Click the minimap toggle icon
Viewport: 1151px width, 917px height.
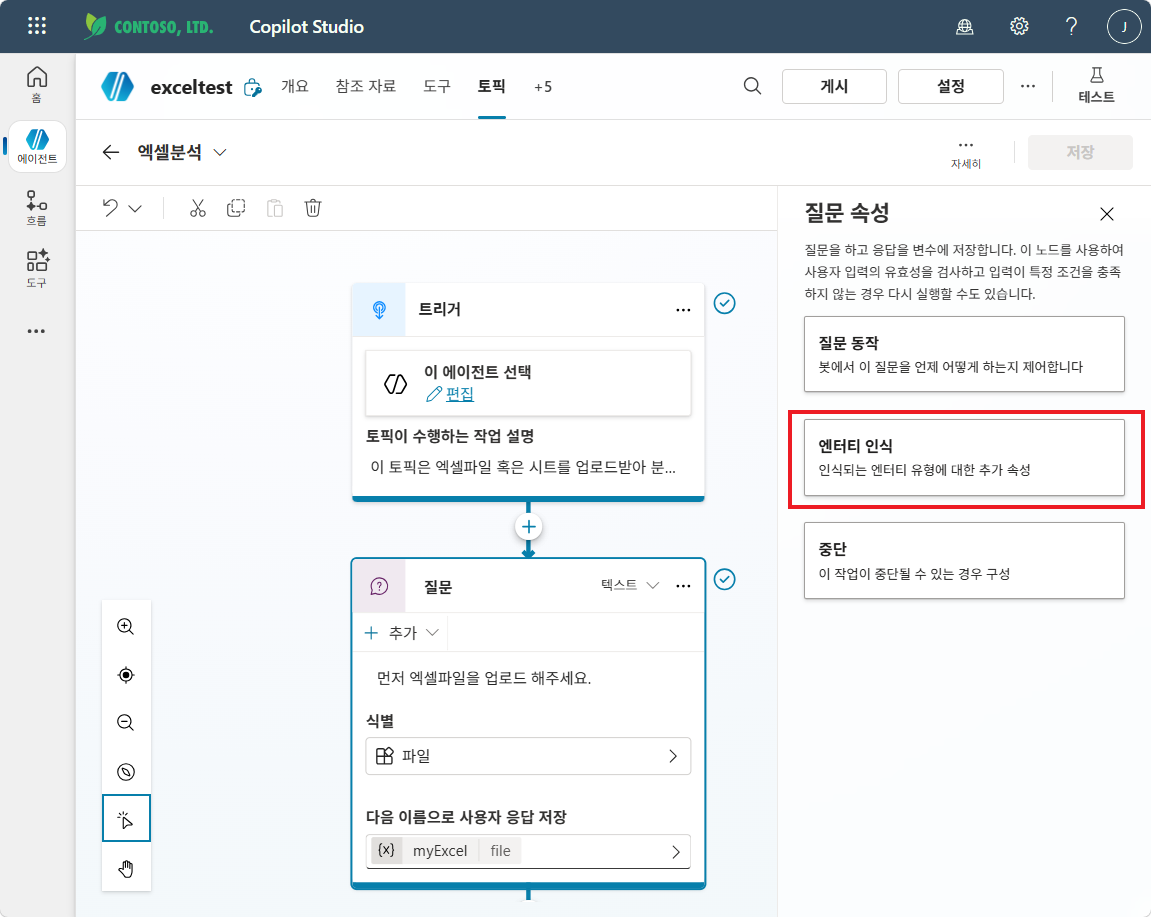click(x=126, y=772)
